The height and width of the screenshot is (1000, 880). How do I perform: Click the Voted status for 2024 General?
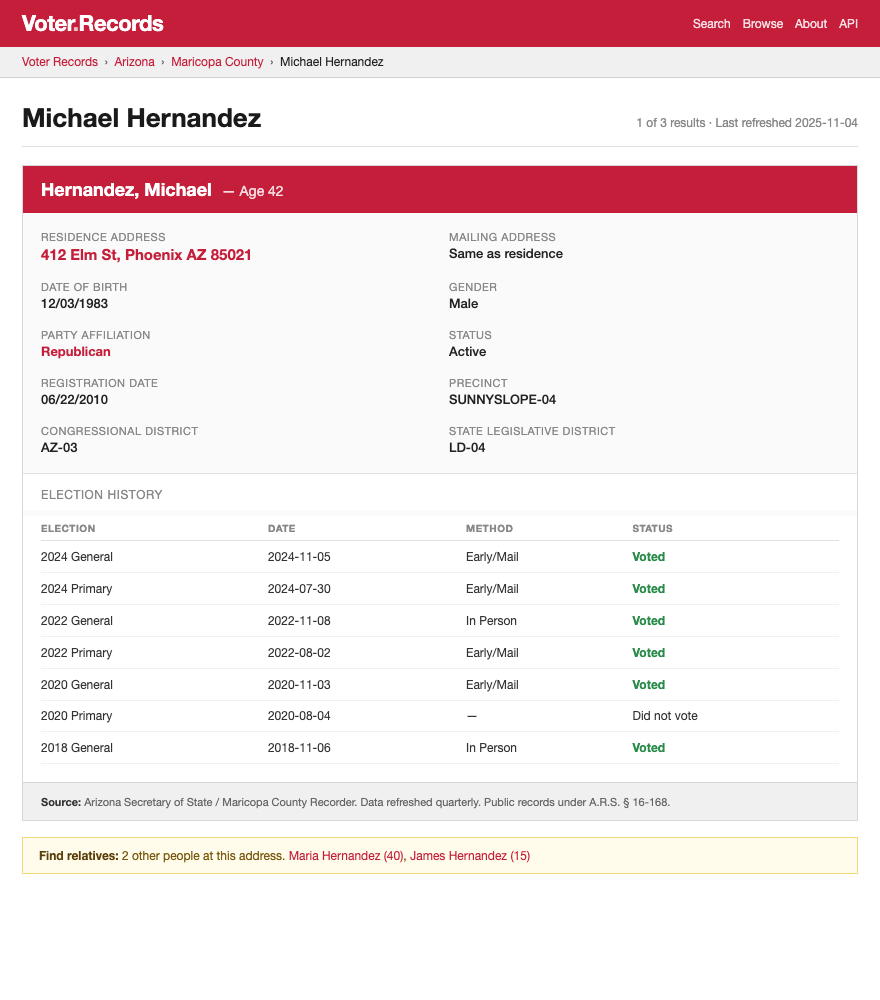(648, 556)
